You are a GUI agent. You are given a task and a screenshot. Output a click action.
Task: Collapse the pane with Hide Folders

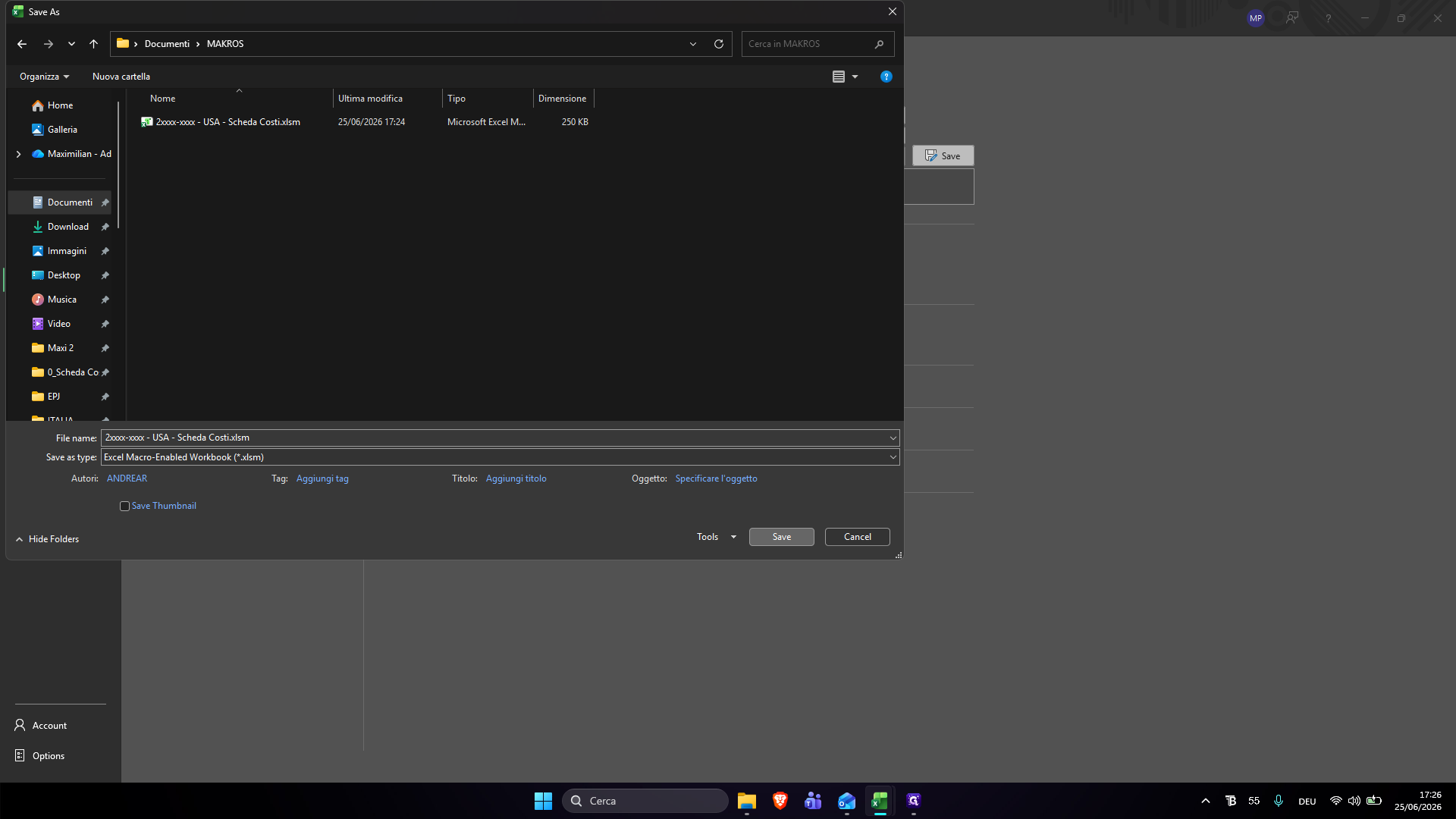tap(47, 539)
